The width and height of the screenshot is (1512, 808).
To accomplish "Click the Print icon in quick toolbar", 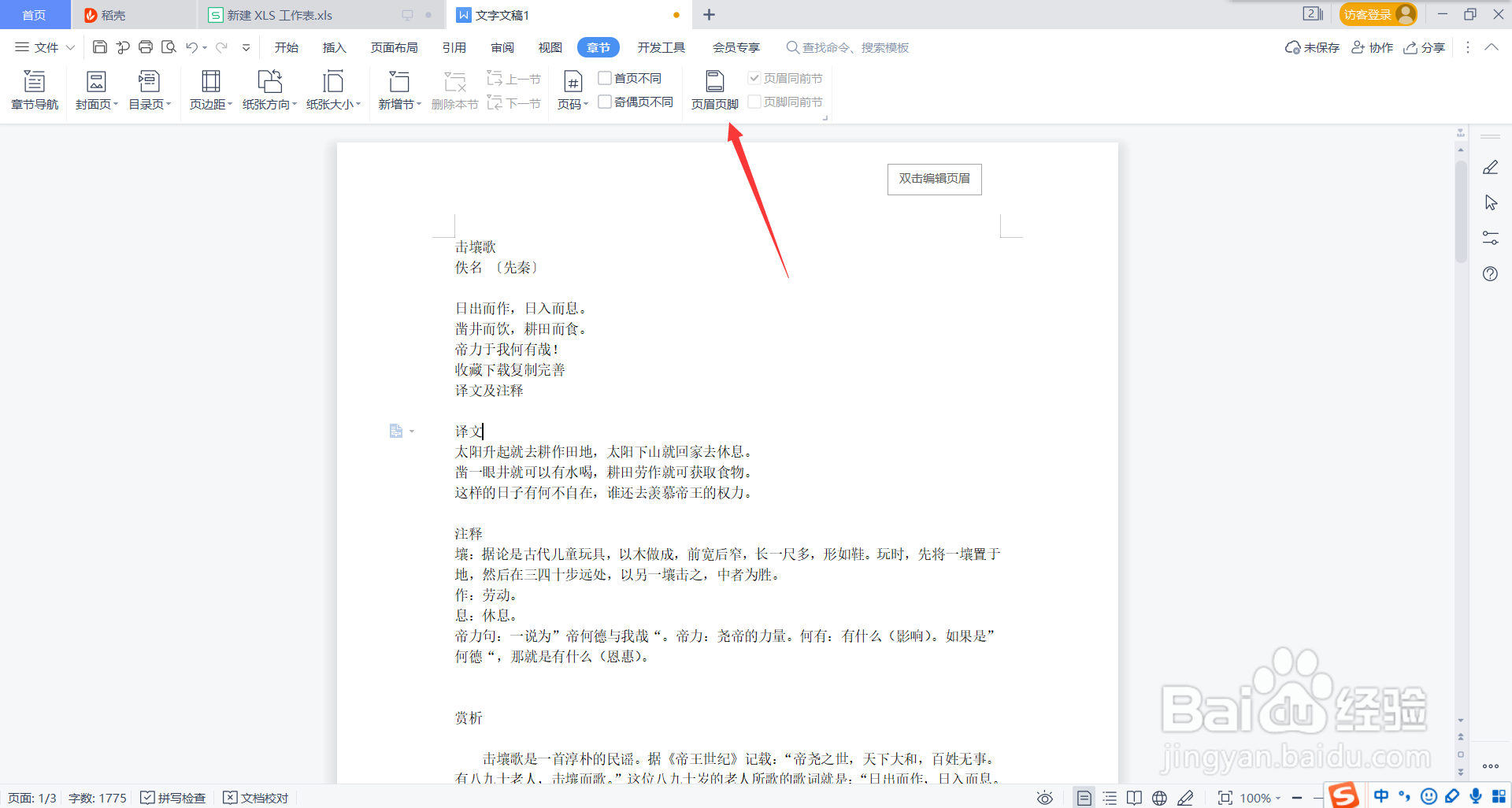I will (146, 47).
